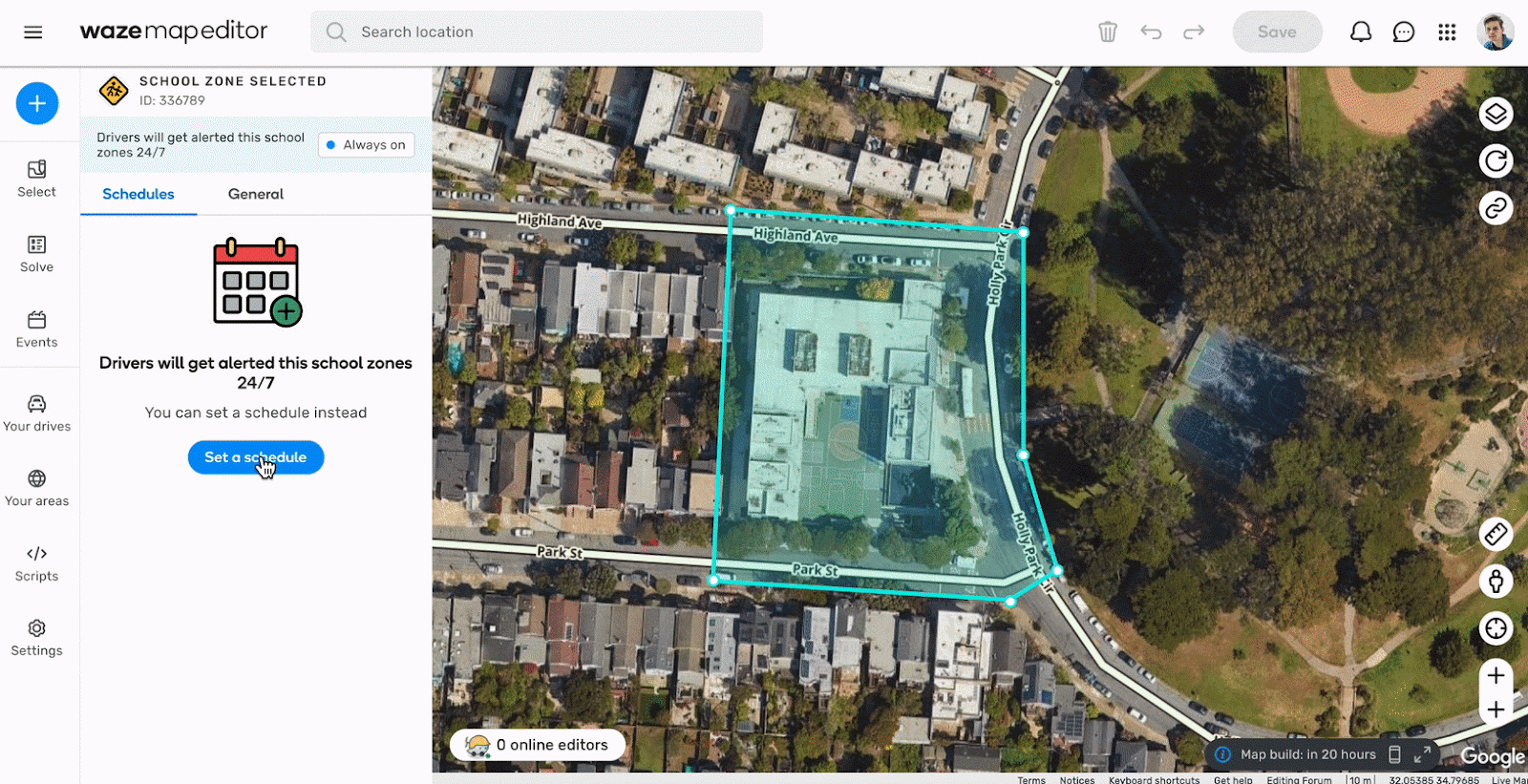The height and width of the screenshot is (784, 1528).
Task: Click the refresh map data icon
Action: point(1496,160)
